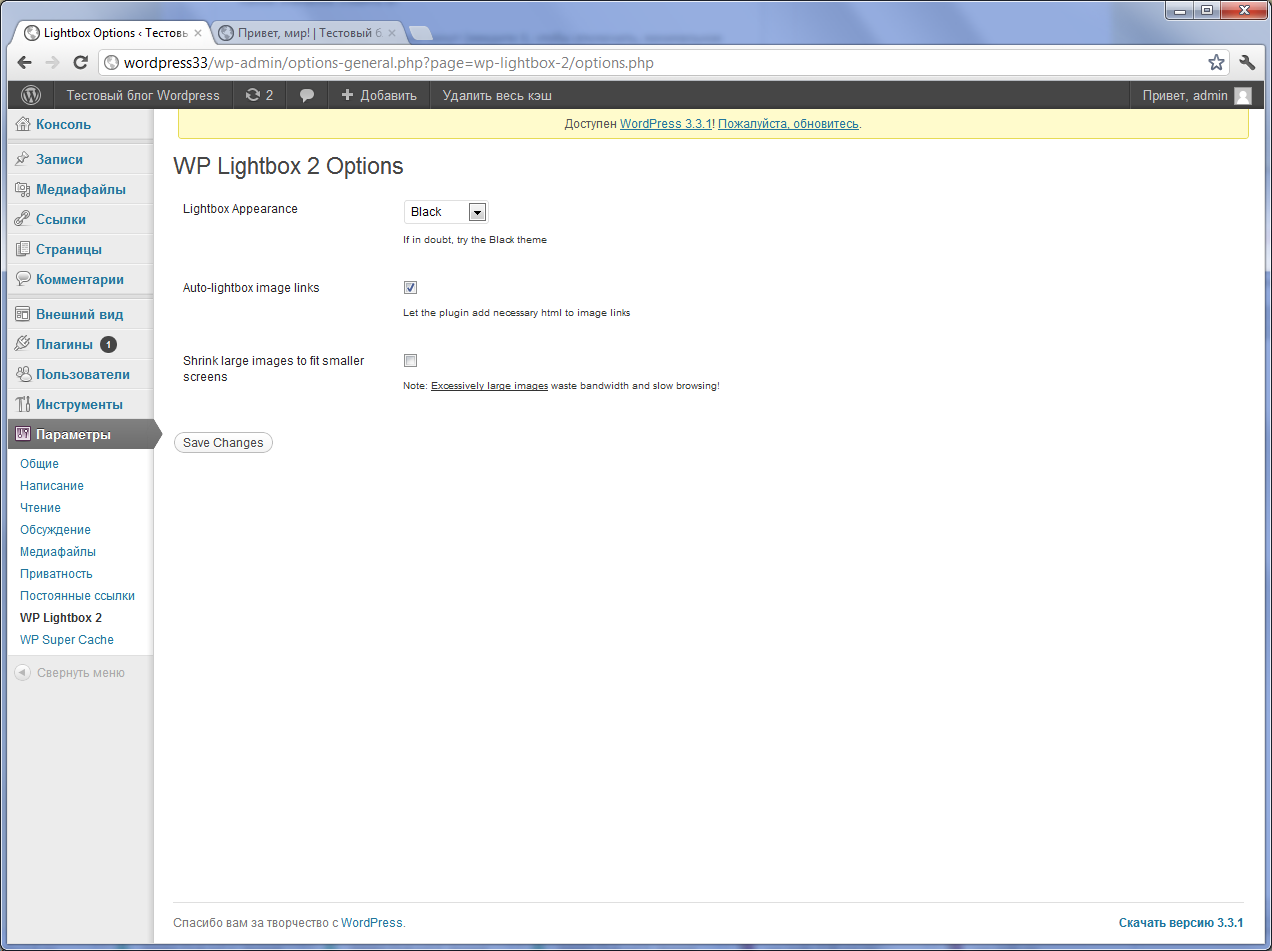Open the WP Super Cache submenu
This screenshot has width=1272, height=951.
(x=67, y=640)
